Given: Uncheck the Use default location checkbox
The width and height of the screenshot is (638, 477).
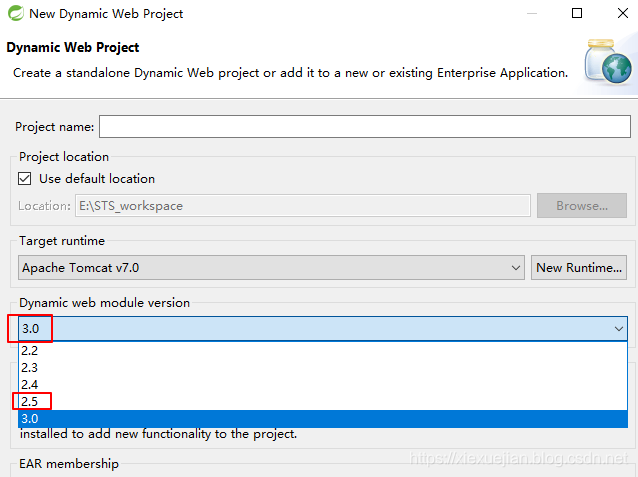Looking at the screenshot, I should click(26, 179).
